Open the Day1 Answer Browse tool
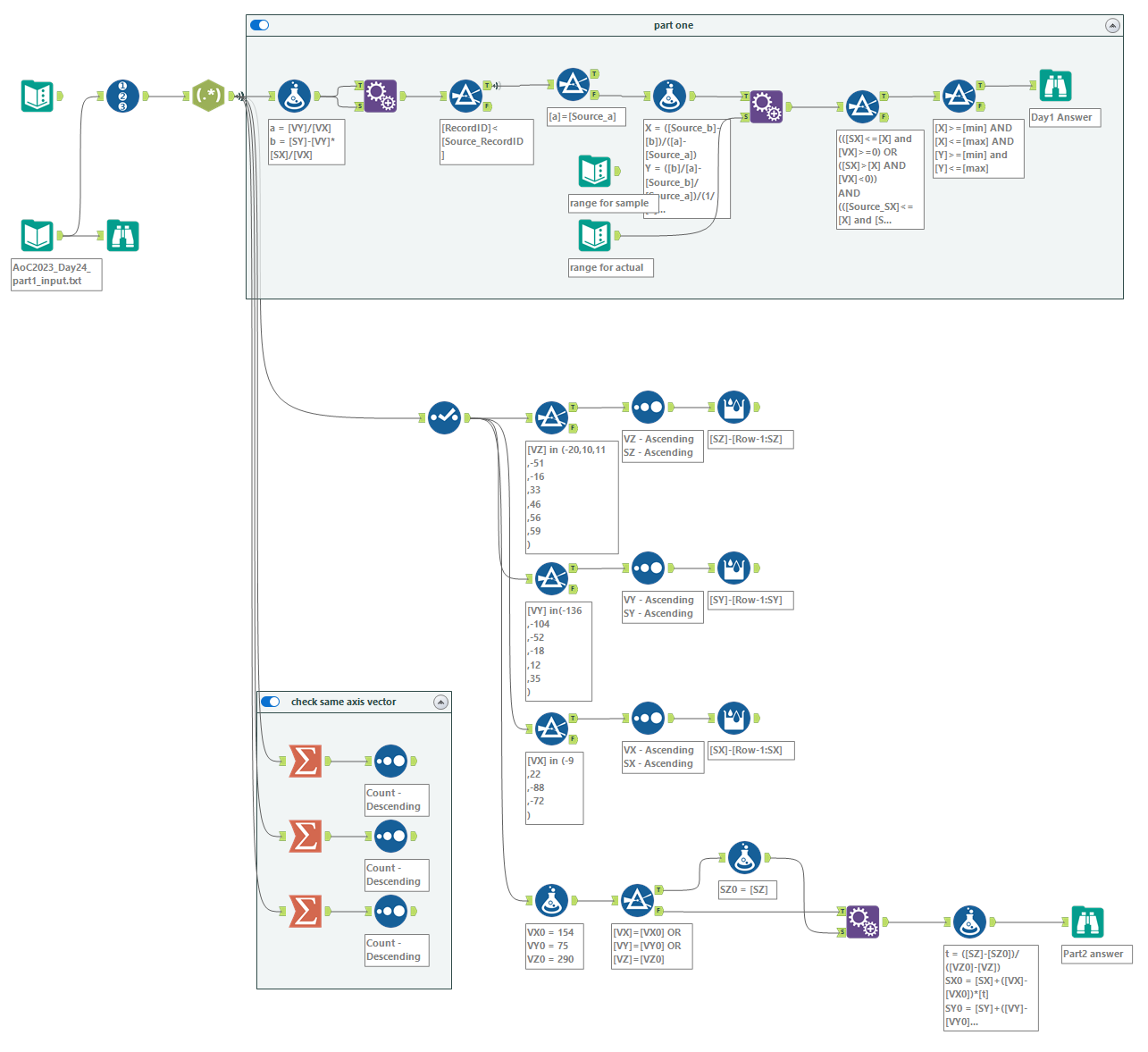The width and height of the screenshot is (1148, 1052). pos(1056,85)
